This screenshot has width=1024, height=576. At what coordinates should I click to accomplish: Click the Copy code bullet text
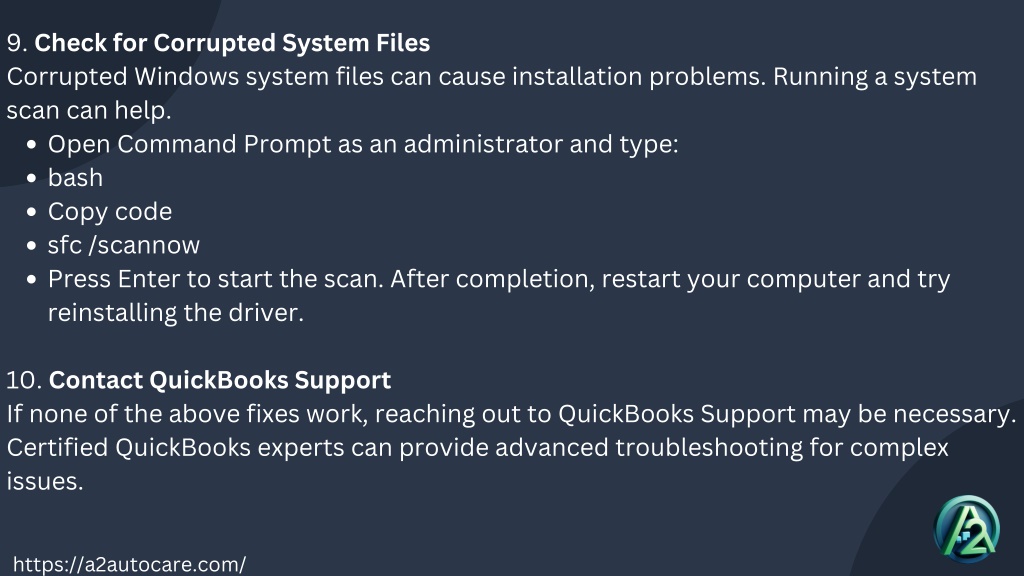[x=110, y=212]
